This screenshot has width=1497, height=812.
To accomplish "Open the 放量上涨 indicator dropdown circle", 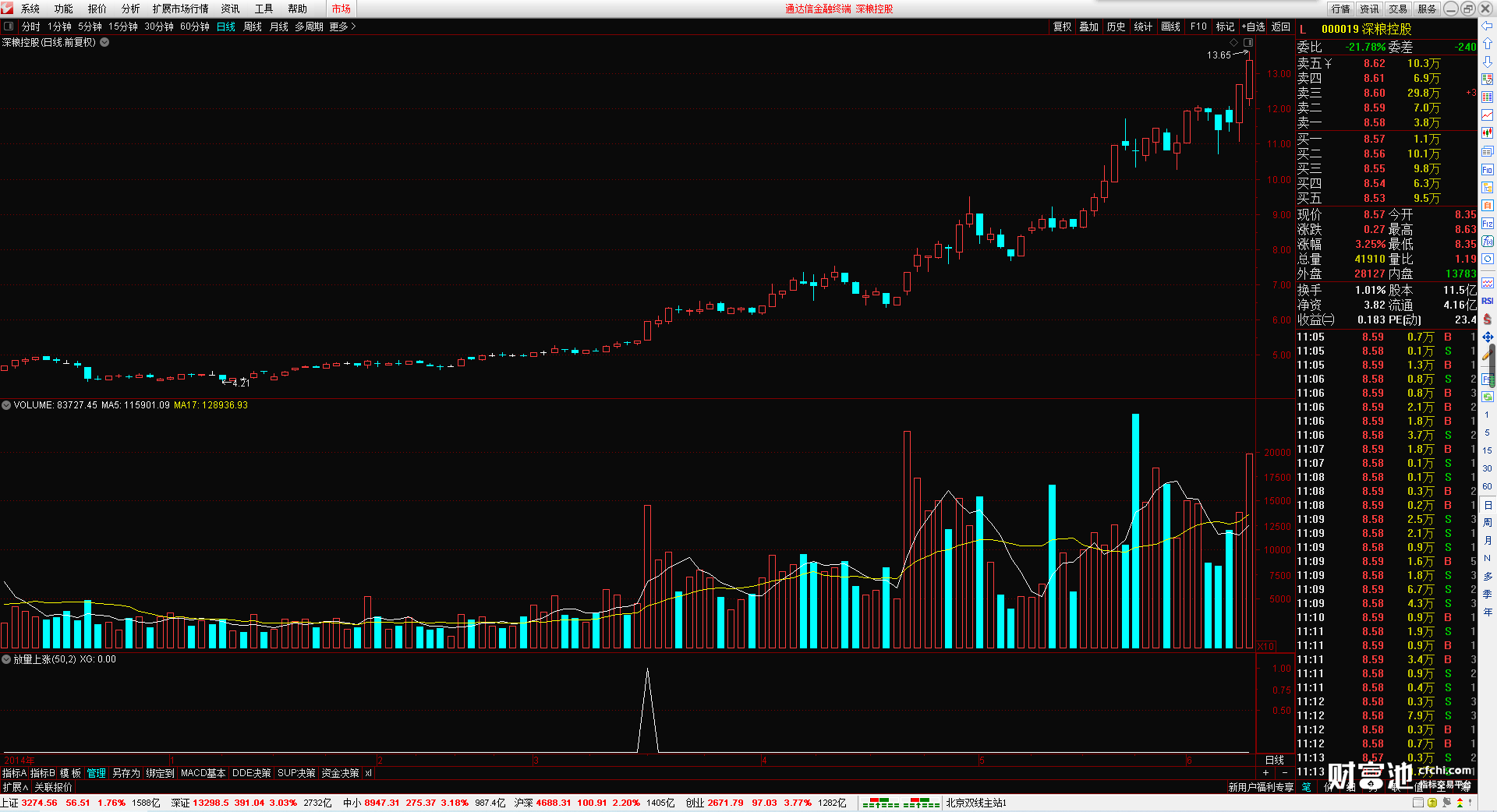I will coord(6,659).
